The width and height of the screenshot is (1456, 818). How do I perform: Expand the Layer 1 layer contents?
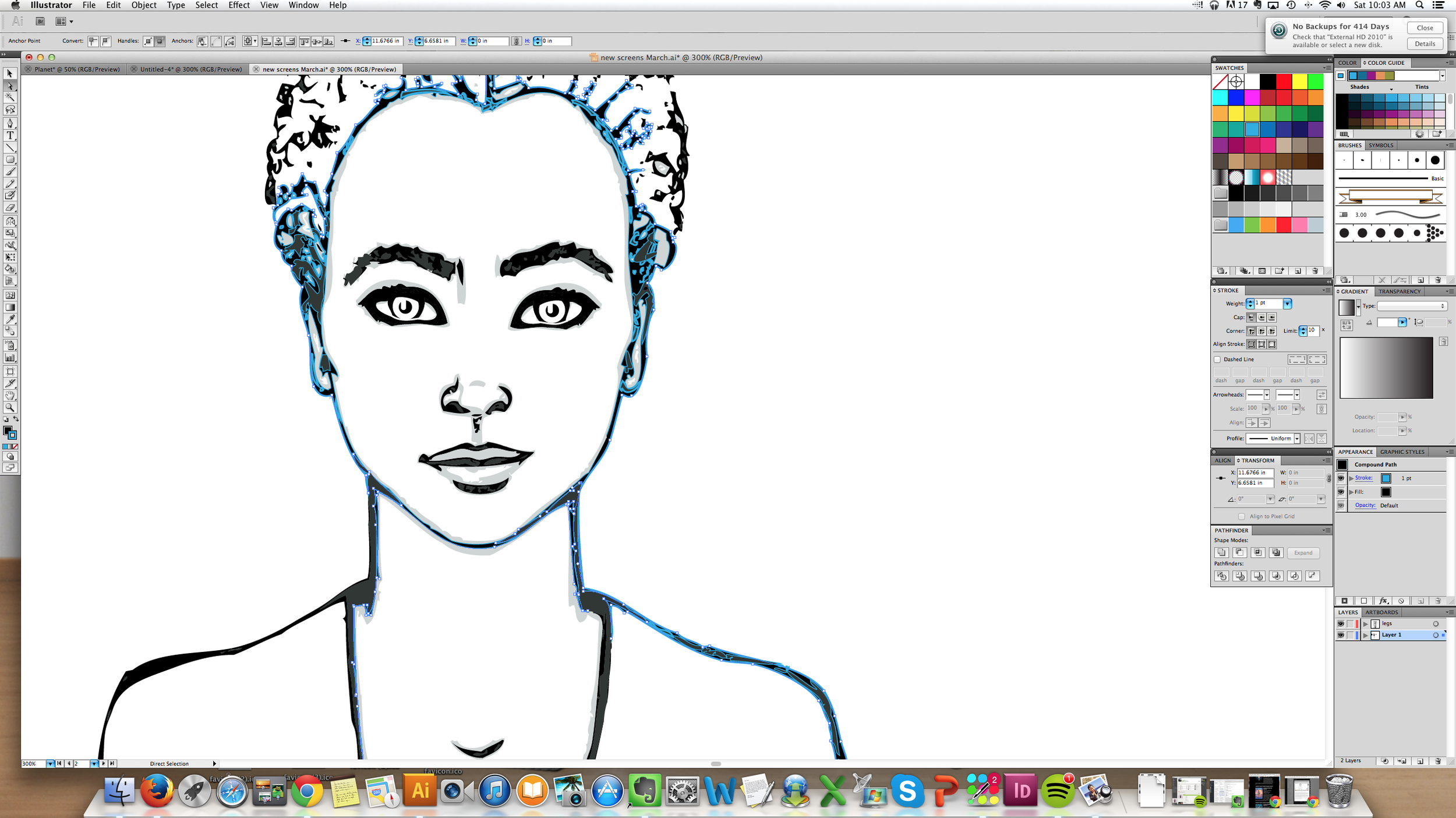pyautogui.click(x=1366, y=635)
